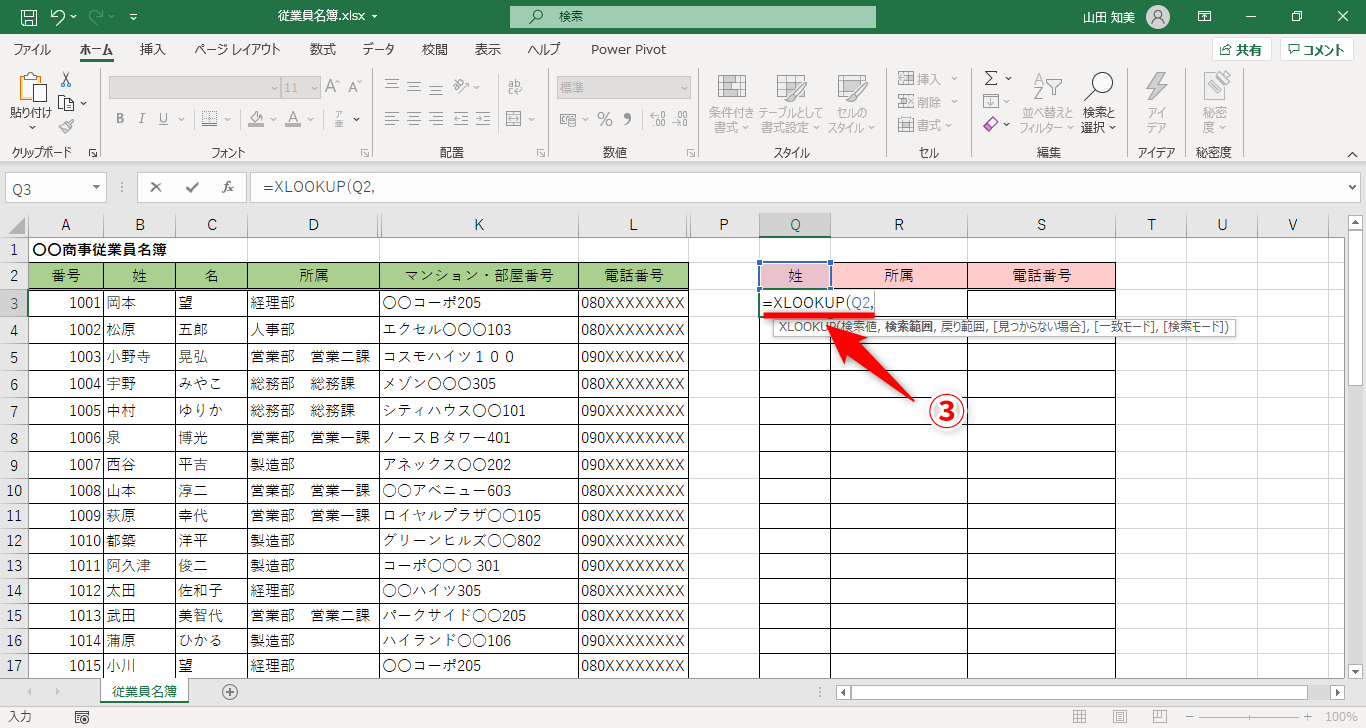Expand the formula bar

pos(1353,187)
